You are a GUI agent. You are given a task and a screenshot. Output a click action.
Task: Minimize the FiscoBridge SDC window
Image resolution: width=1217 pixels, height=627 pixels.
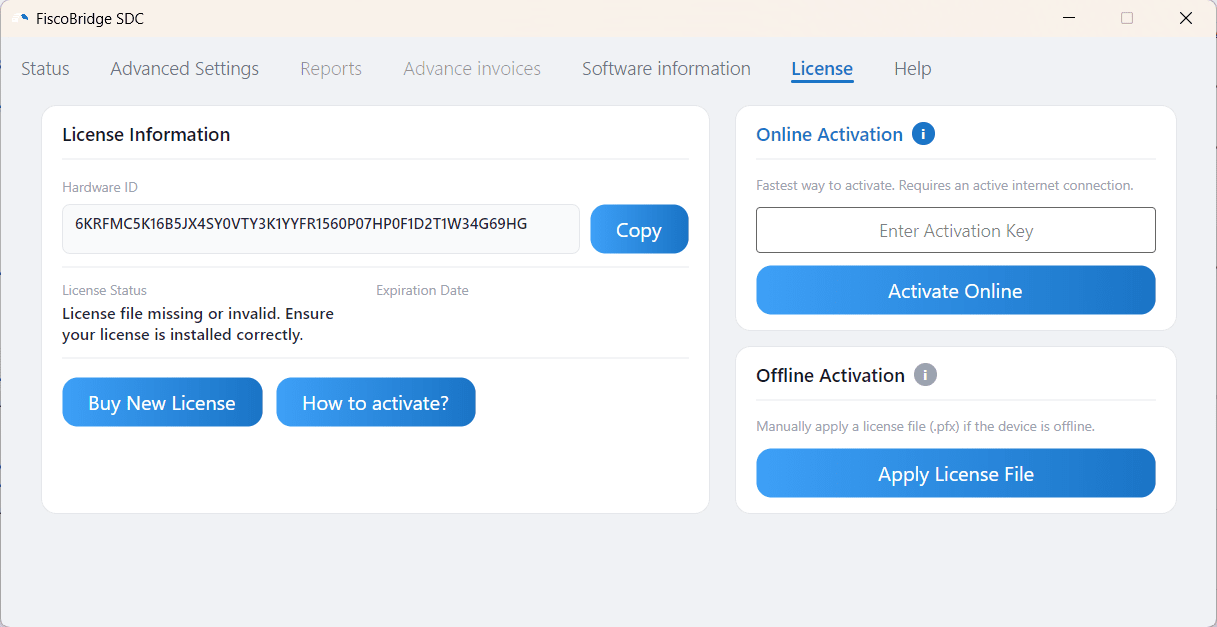pyautogui.click(x=1068, y=18)
